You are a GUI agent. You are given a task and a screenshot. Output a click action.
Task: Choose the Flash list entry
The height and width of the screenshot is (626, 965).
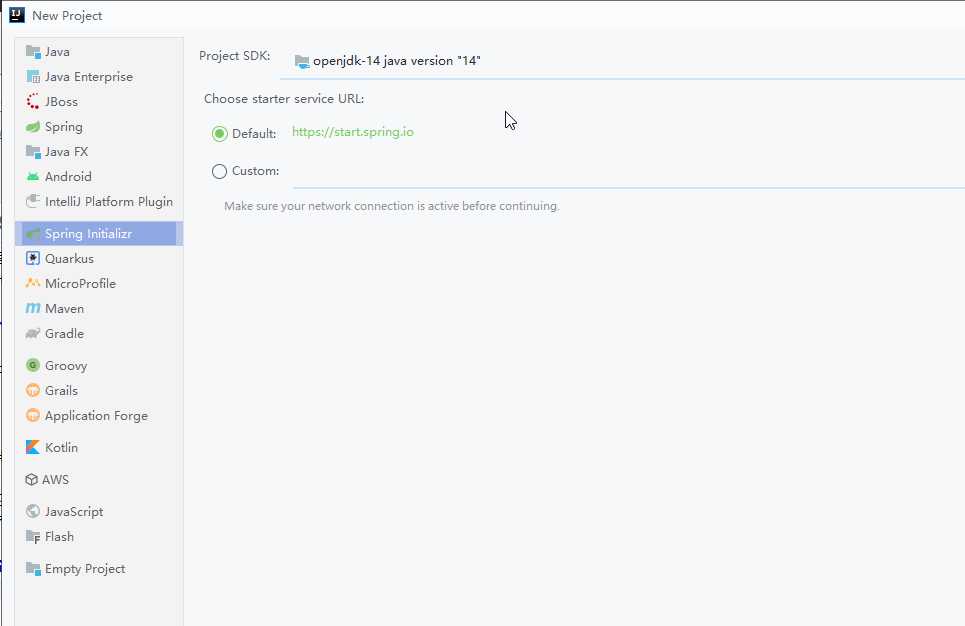[x=99, y=537]
